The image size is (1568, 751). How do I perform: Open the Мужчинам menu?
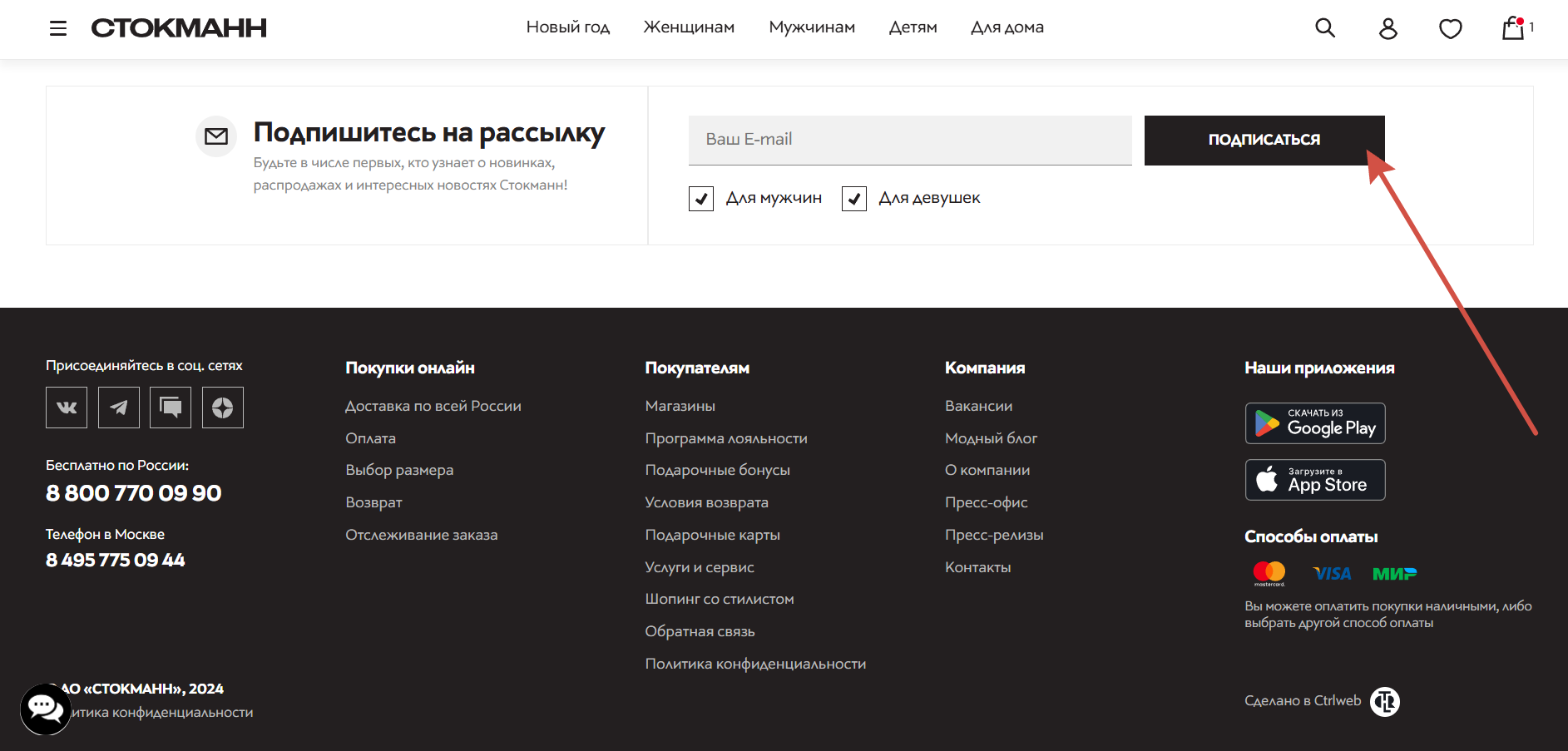coord(812,27)
